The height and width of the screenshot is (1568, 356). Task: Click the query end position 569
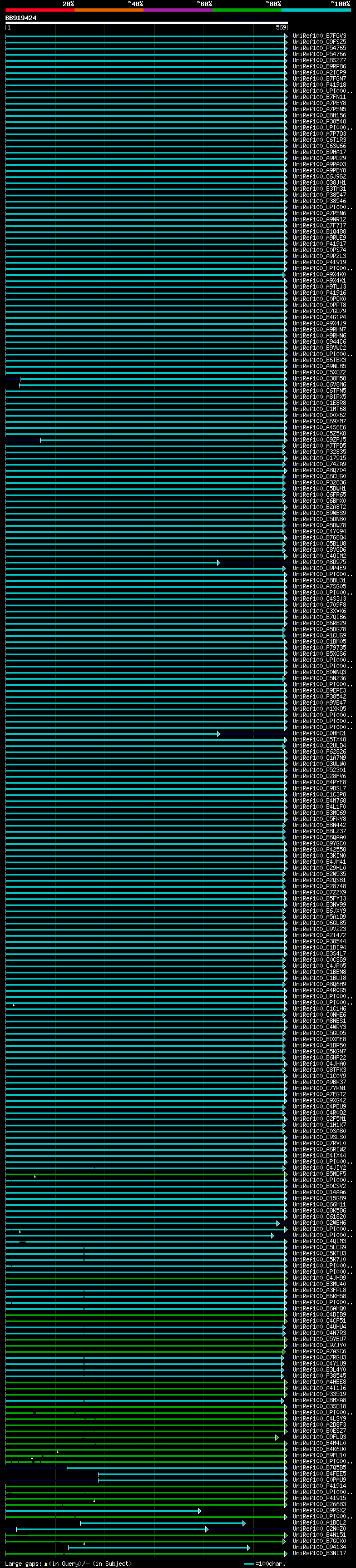[x=280, y=27]
